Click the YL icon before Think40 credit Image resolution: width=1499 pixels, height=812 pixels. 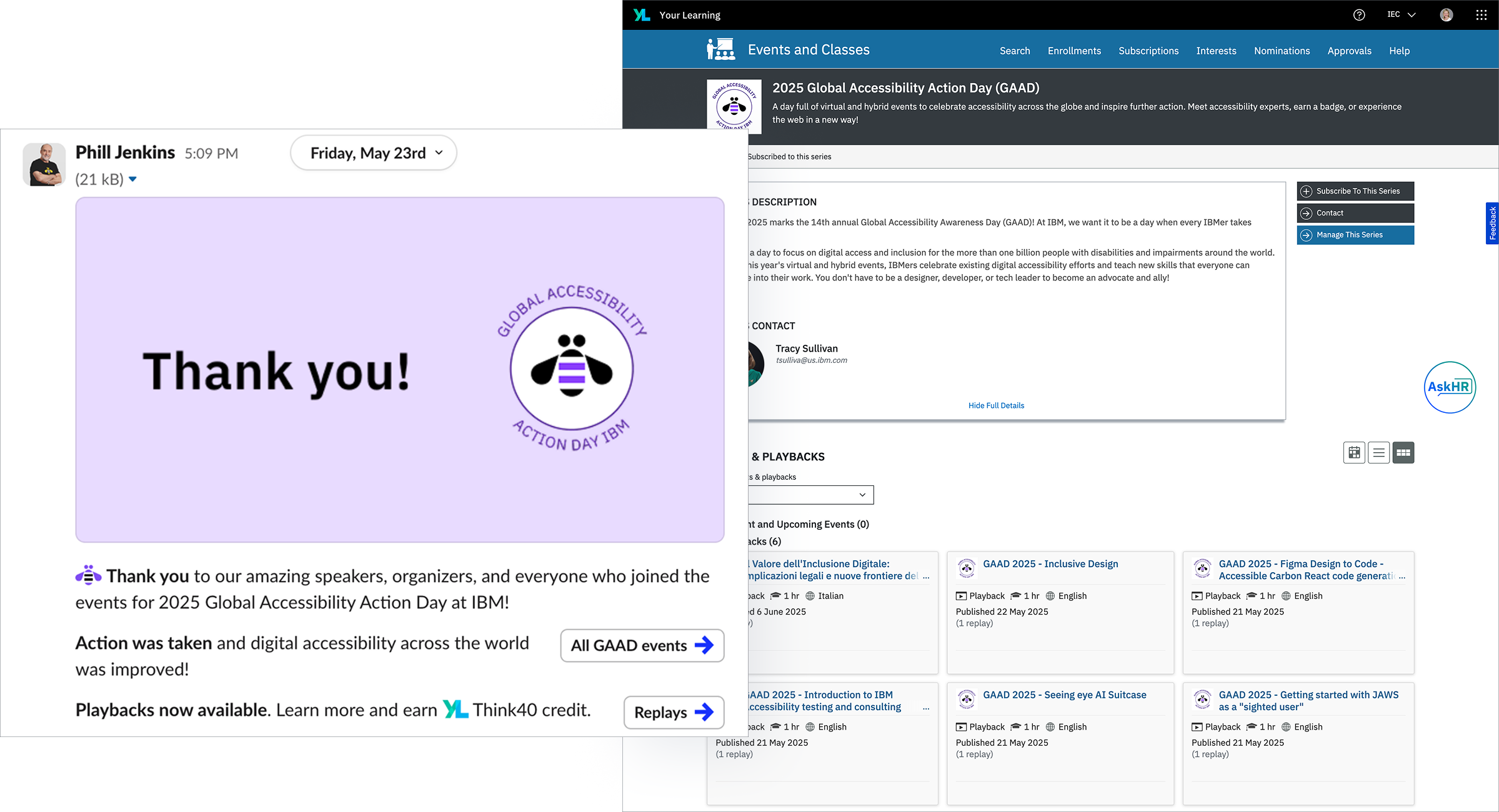pyautogui.click(x=456, y=709)
